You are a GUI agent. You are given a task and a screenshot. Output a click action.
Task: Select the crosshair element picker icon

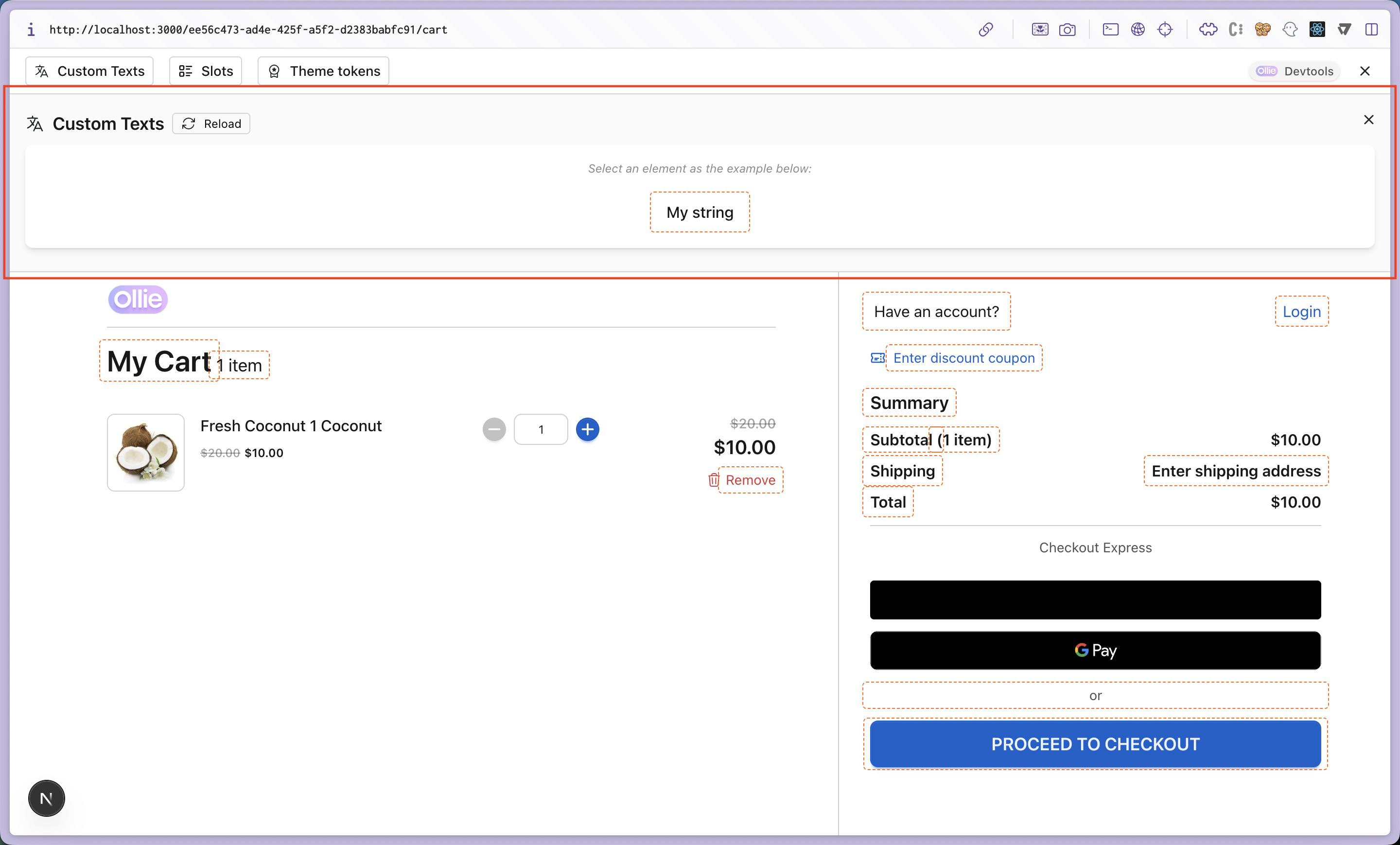(1165, 29)
